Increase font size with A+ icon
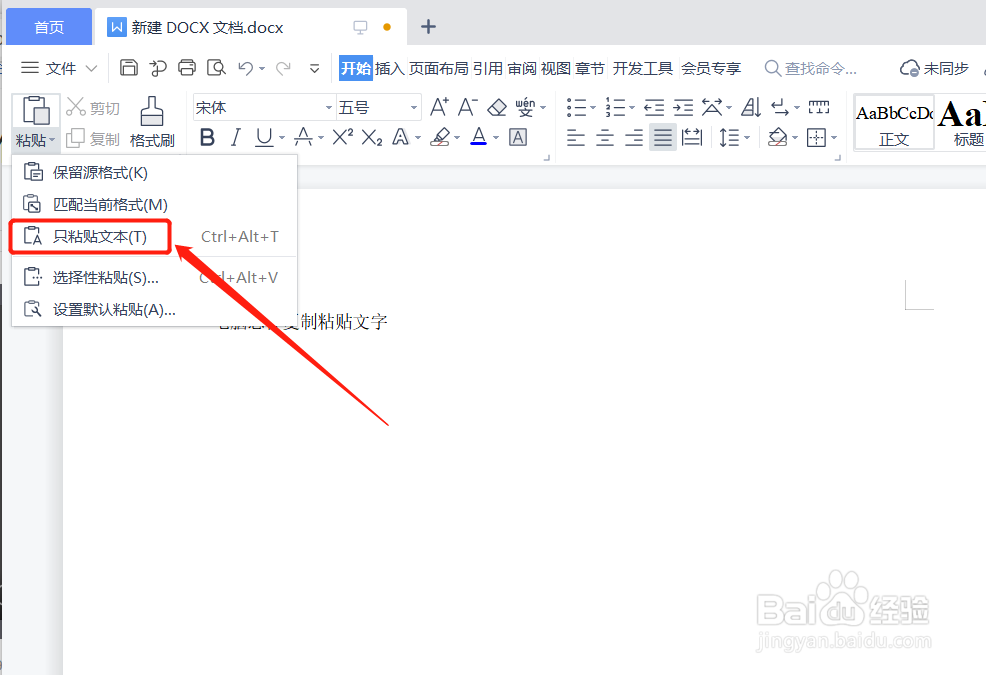 (439, 107)
